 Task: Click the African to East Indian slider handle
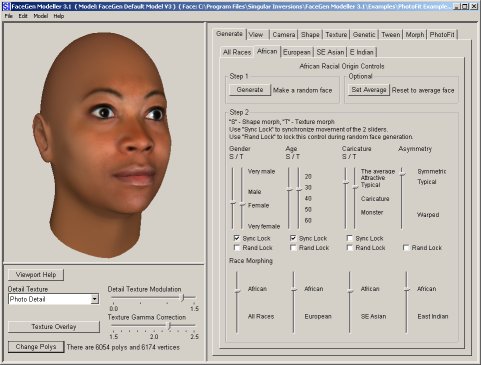(407, 290)
